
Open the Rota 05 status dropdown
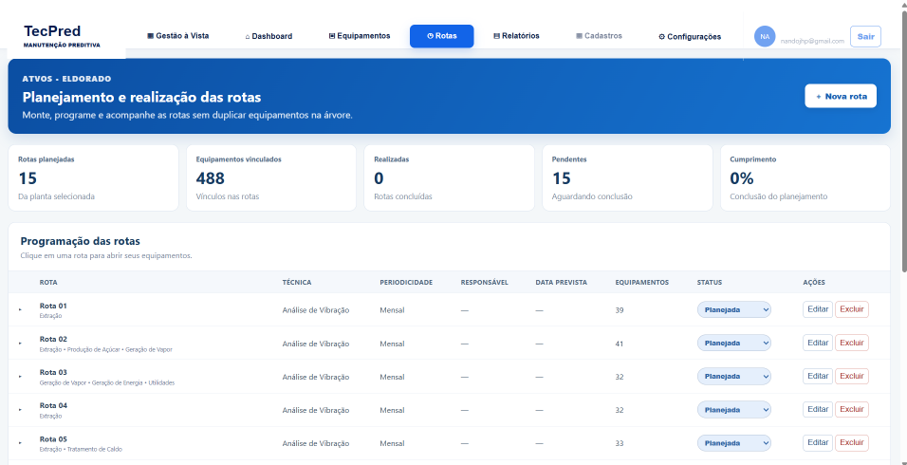pos(733,443)
